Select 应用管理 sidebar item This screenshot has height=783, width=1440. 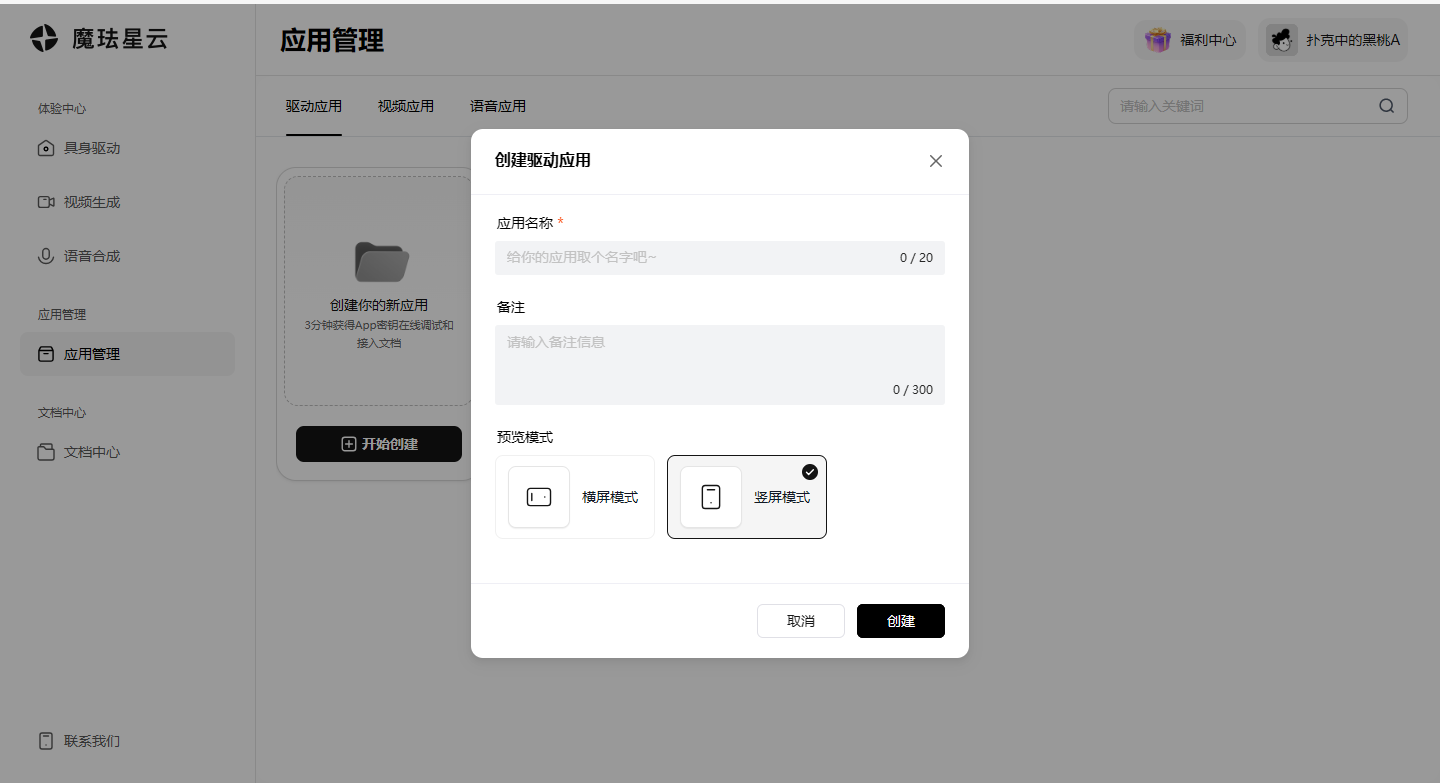tap(127, 354)
